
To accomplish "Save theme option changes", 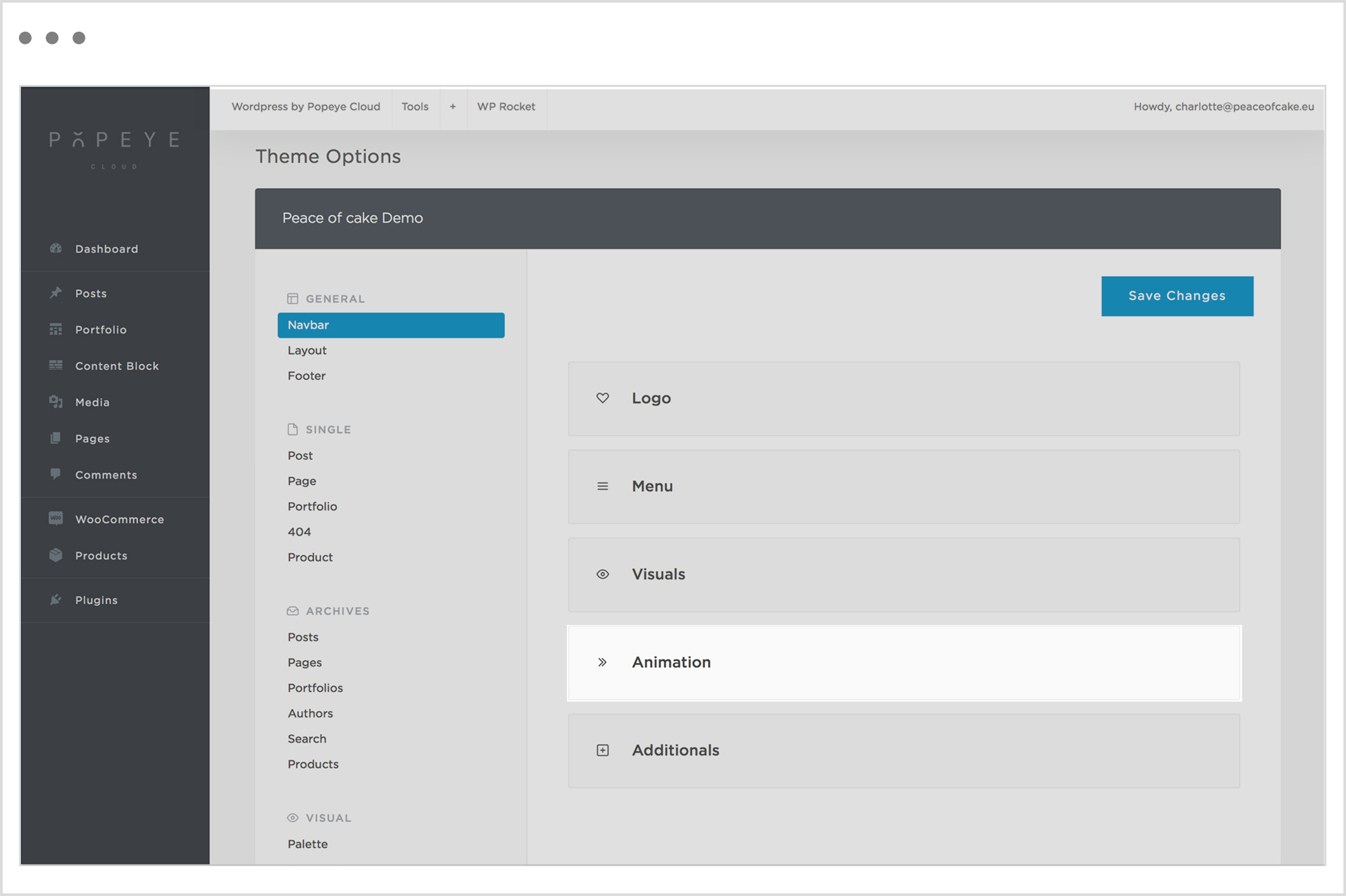I will [1177, 296].
